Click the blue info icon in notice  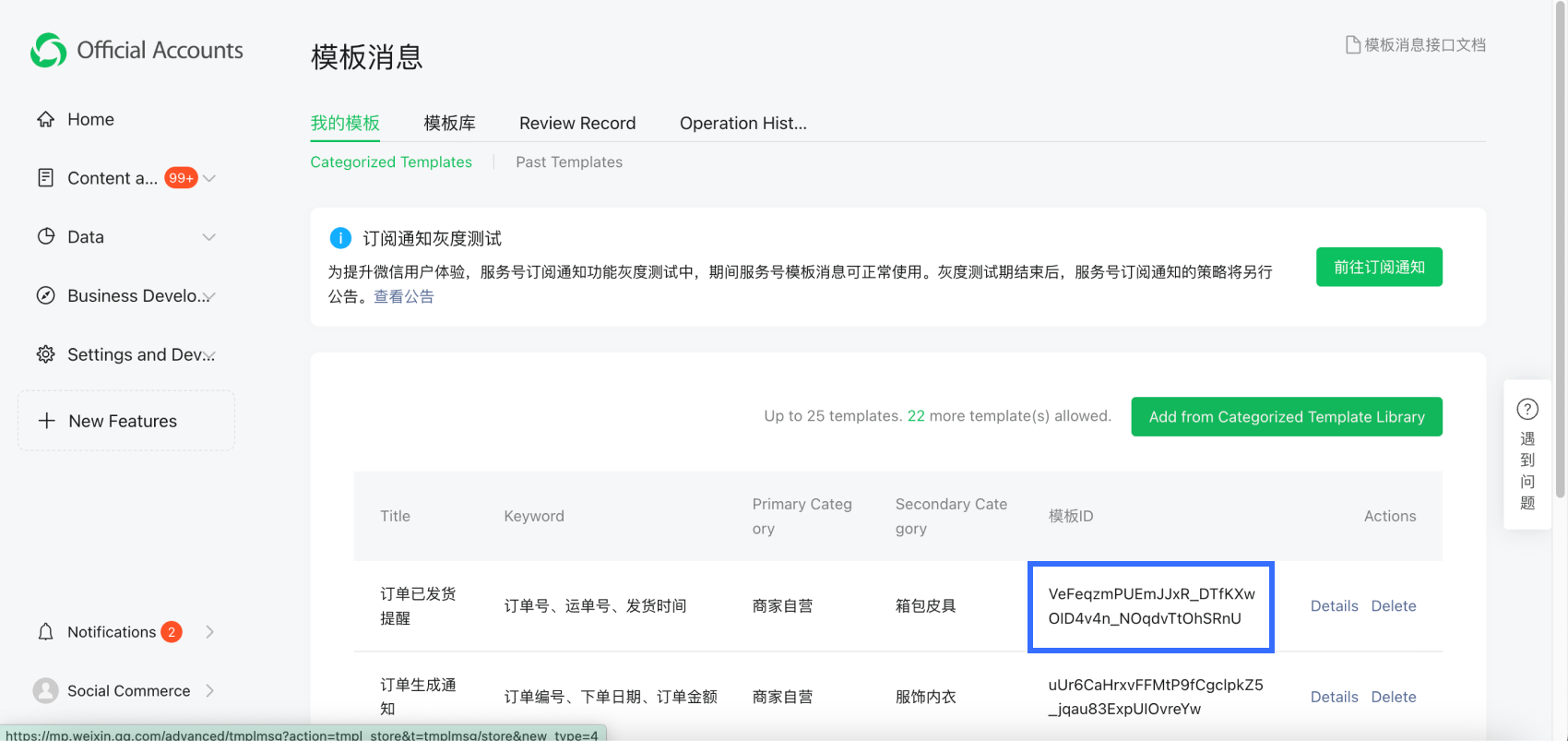[x=340, y=238]
